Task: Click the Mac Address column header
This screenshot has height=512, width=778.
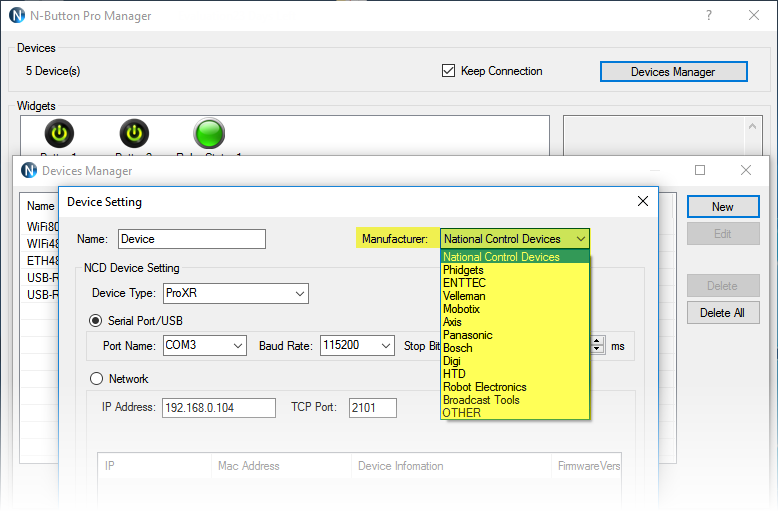Action: point(281,466)
